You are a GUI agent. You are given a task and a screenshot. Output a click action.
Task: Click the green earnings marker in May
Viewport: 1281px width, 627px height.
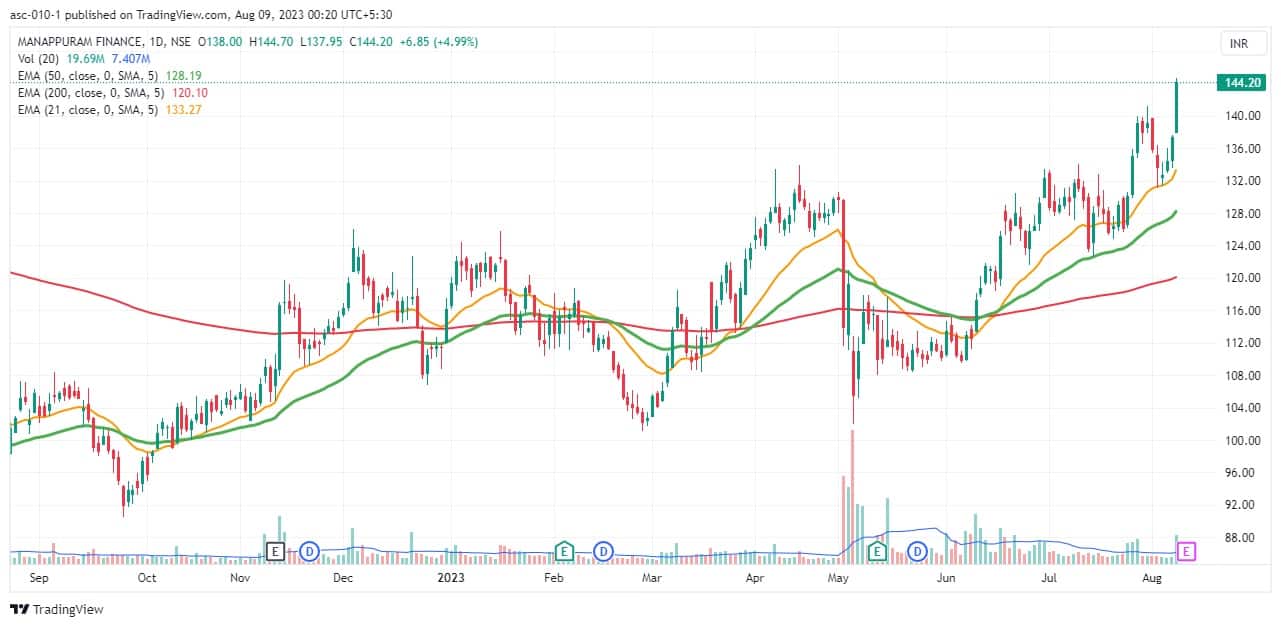tap(878, 551)
